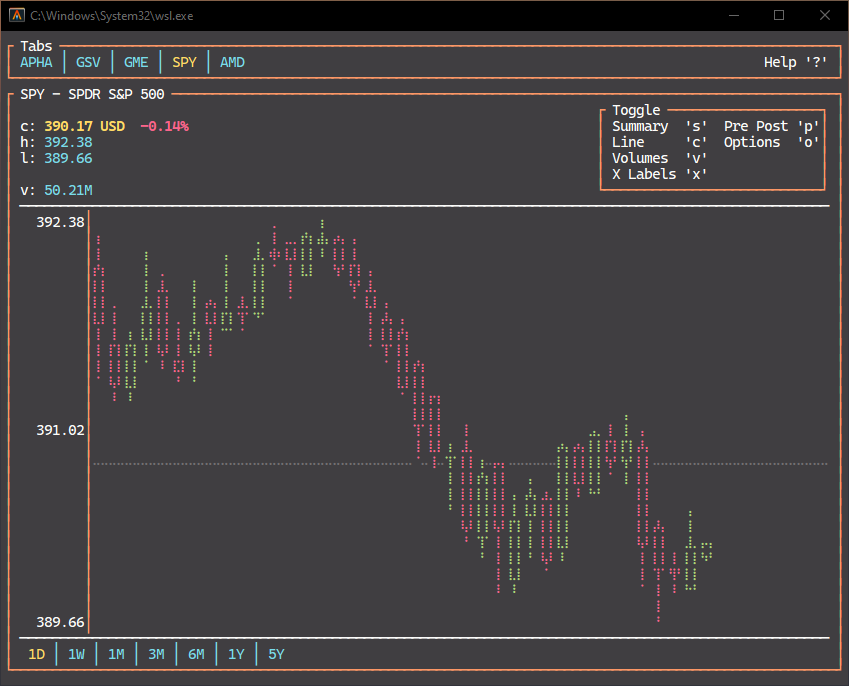Select the 3M time frame
Screen dimensions: 849x686
(x=156, y=654)
